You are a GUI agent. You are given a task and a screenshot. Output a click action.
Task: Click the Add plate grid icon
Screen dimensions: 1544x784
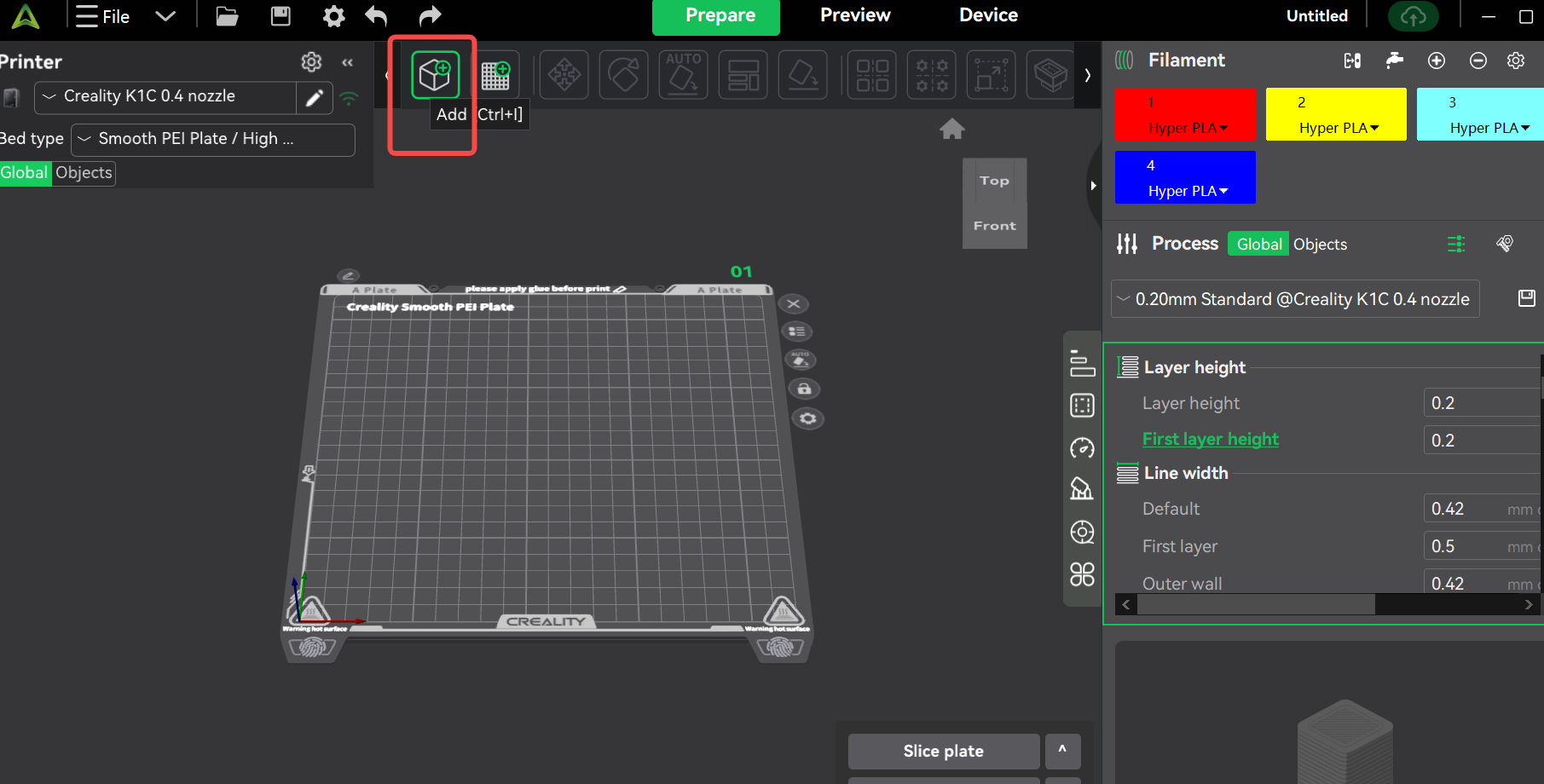pyautogui.click(x=495, y=75)
